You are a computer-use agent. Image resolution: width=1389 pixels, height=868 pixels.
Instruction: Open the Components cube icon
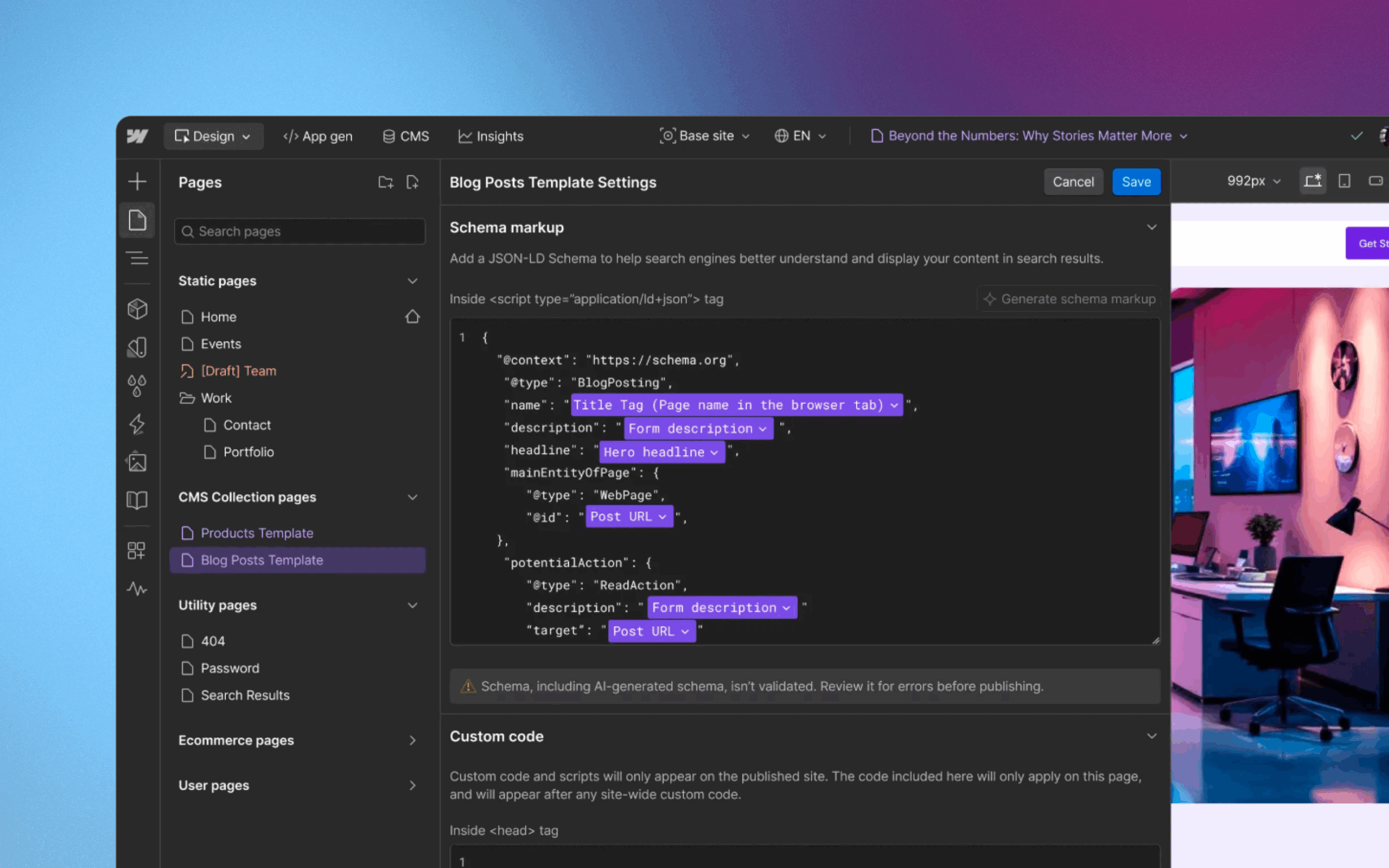click(x=137, y=309)
